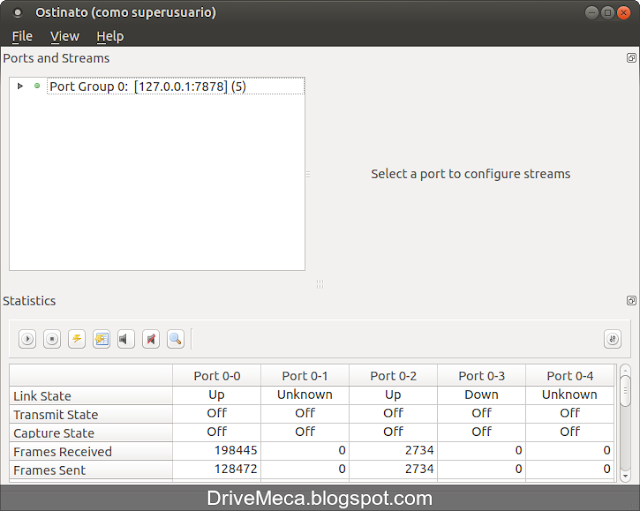Expand Port Group 0 tree node

tap(20, 86)
